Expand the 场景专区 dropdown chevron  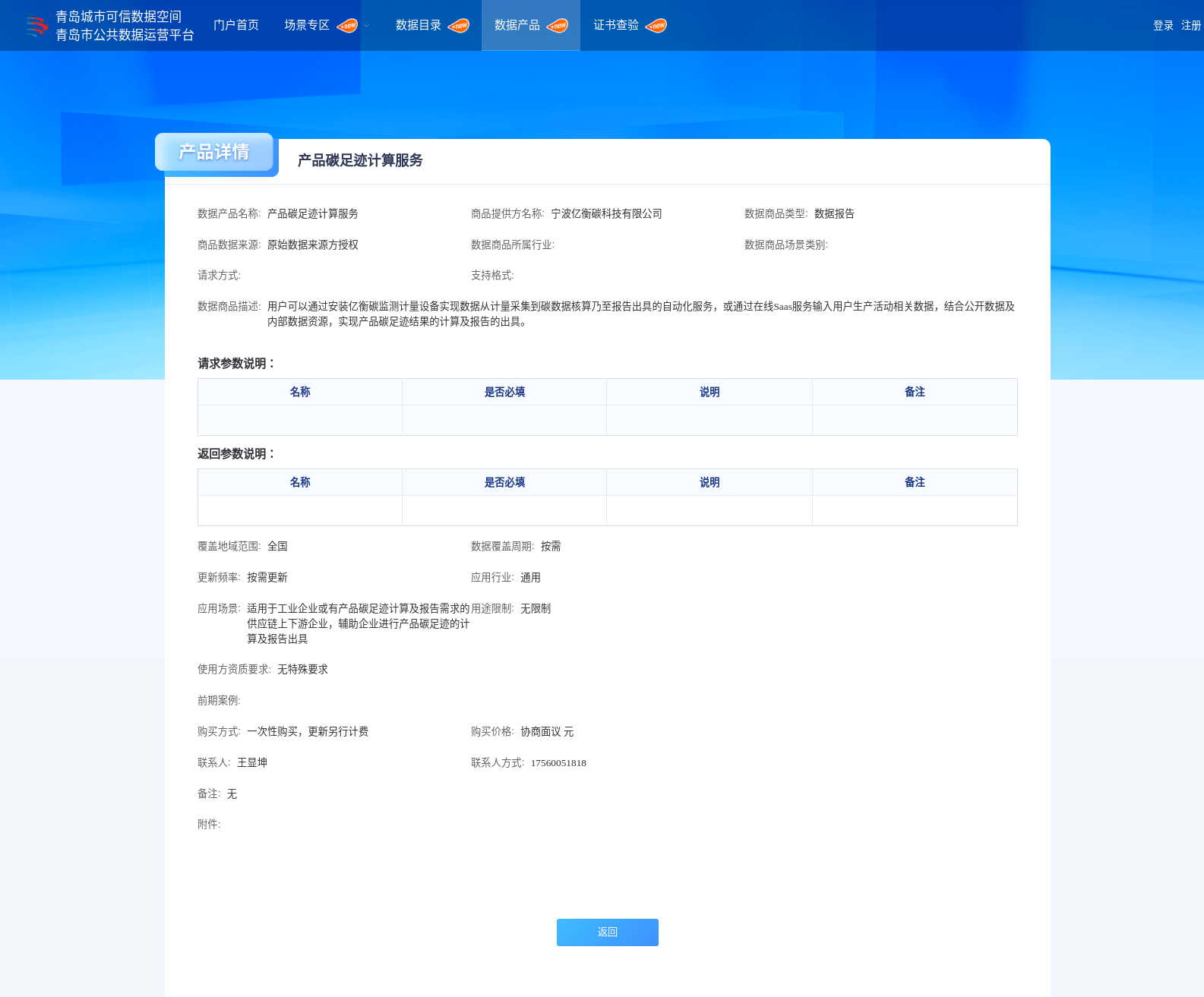pyautogui.click(x=366, y=26)
